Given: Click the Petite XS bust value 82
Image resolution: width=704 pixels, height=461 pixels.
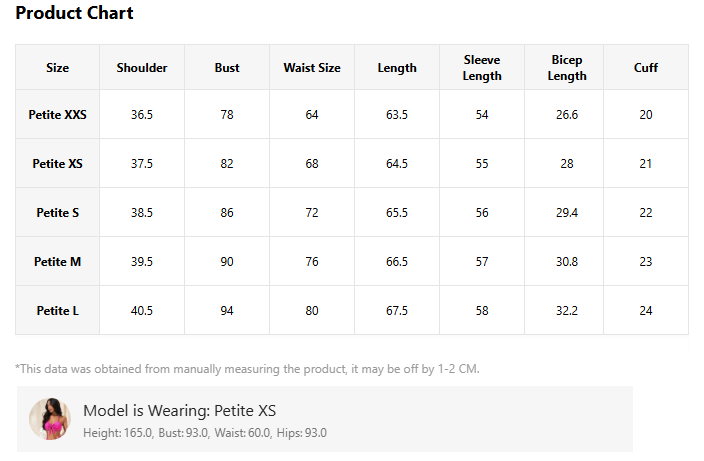Looking at the screenshot, I should click(x=227, y=163).
